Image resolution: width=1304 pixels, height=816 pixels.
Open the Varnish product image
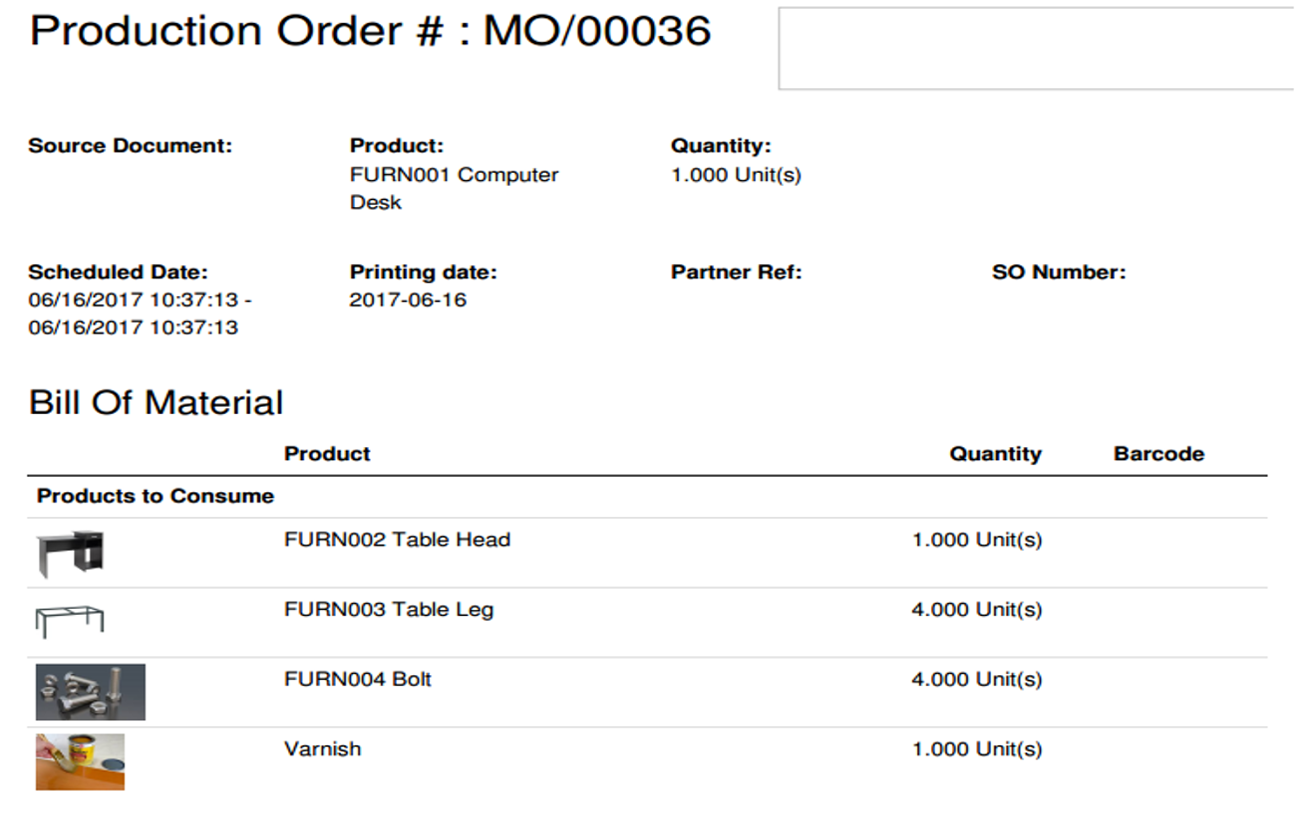click(80, 762)
